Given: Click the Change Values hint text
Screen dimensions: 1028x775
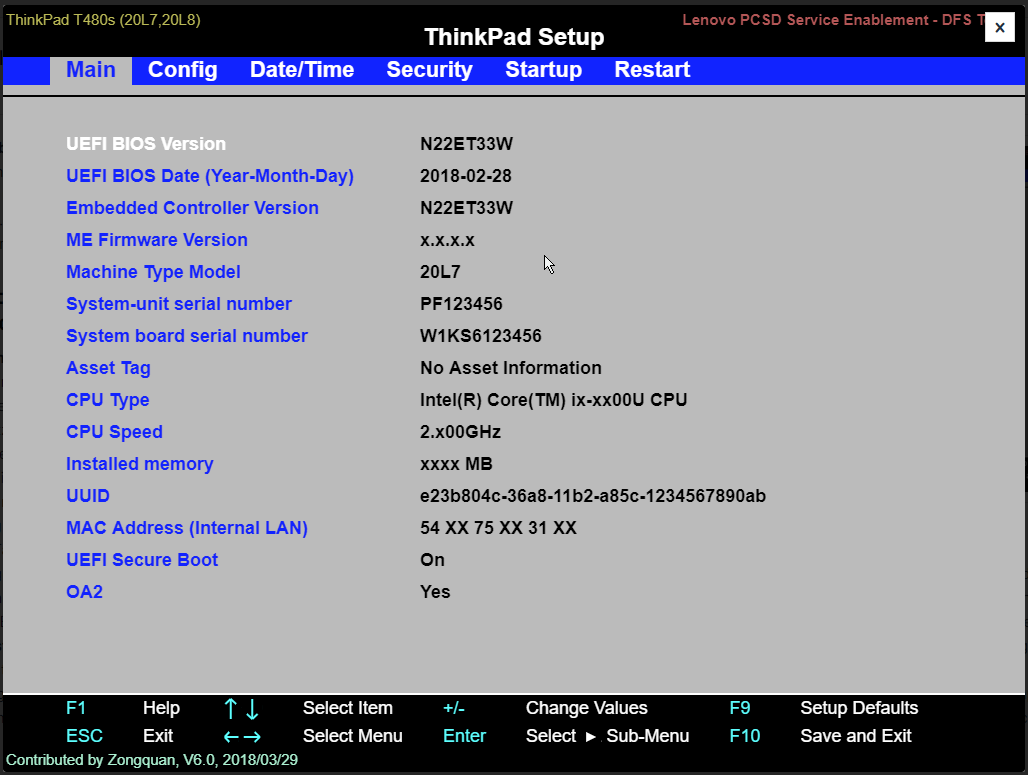Looking at the screenshot, I should pos(587,708).
